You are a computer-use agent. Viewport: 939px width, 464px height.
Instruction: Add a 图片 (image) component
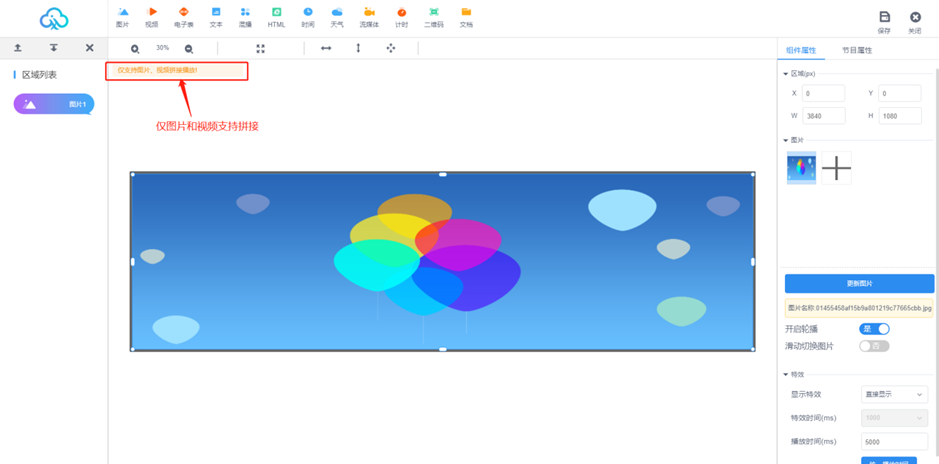point(123,17)
